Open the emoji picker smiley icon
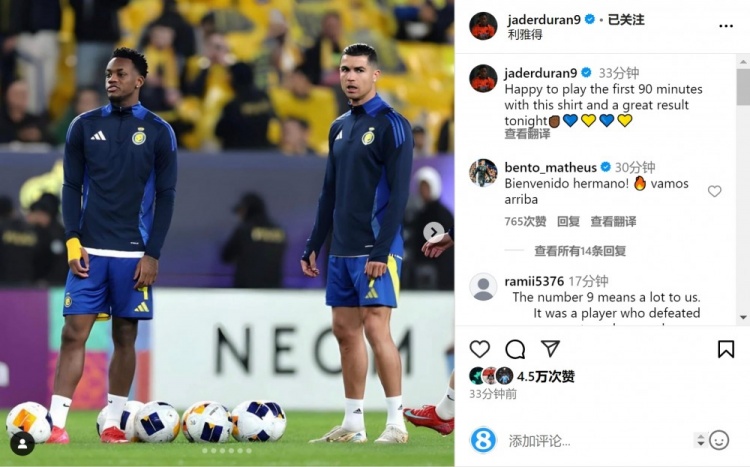 pyautogui.click(x=719, y=440)
